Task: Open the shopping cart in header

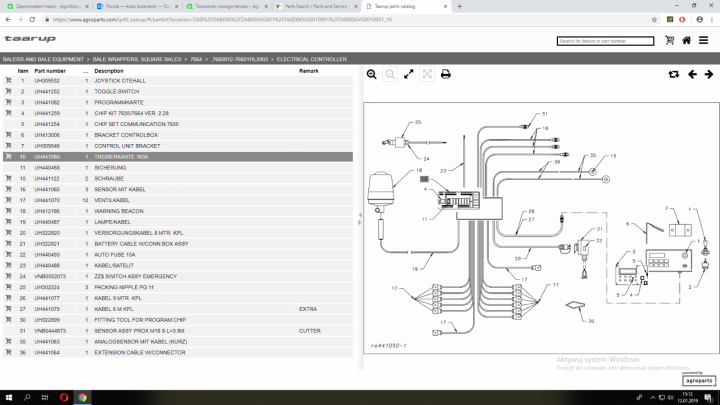Action: point(669,41)
